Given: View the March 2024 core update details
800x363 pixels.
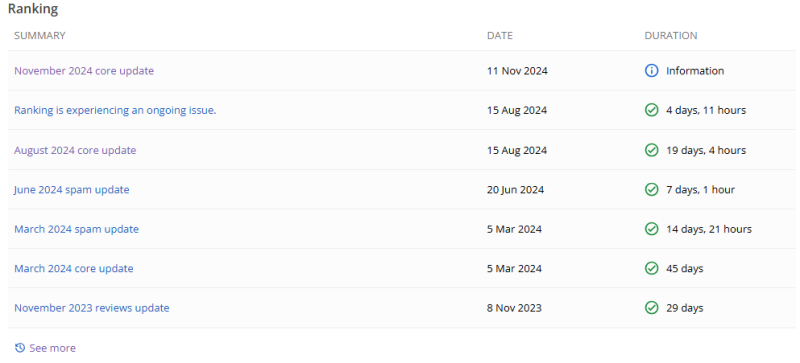Looking at the screenshot, I should [x=73, y=269].
